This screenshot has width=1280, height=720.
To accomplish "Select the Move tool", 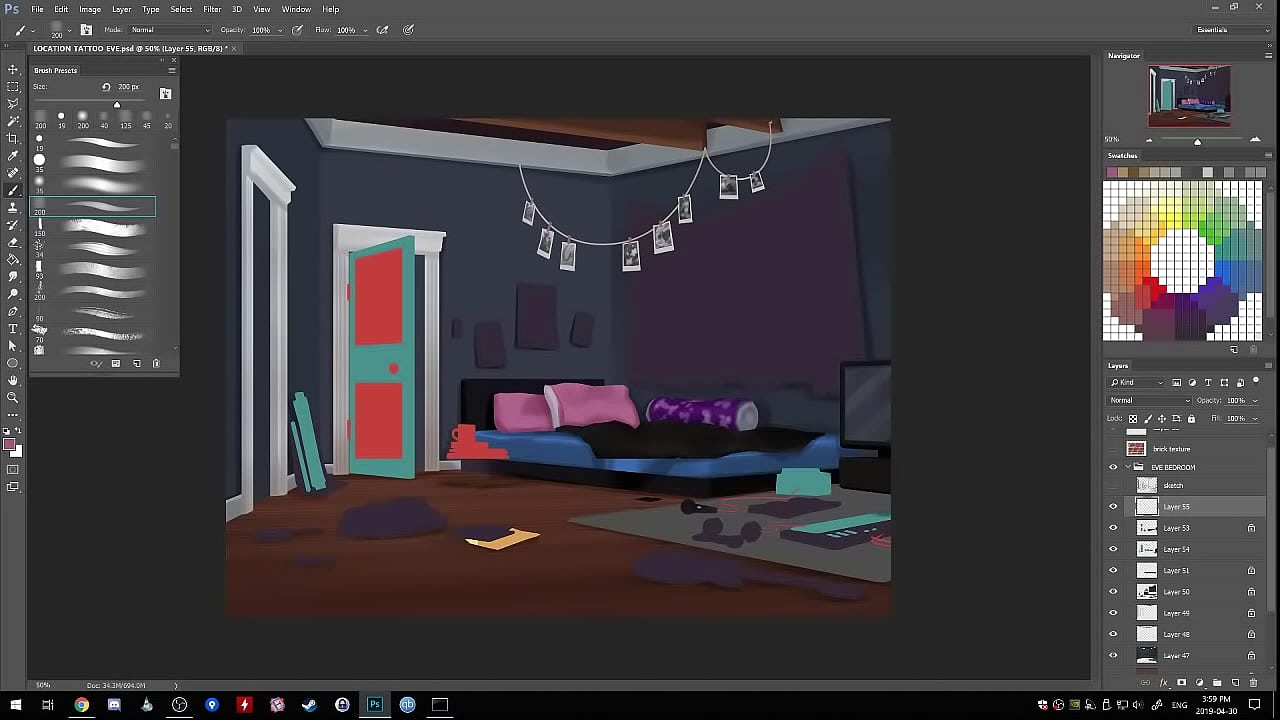I will [13, 69].
